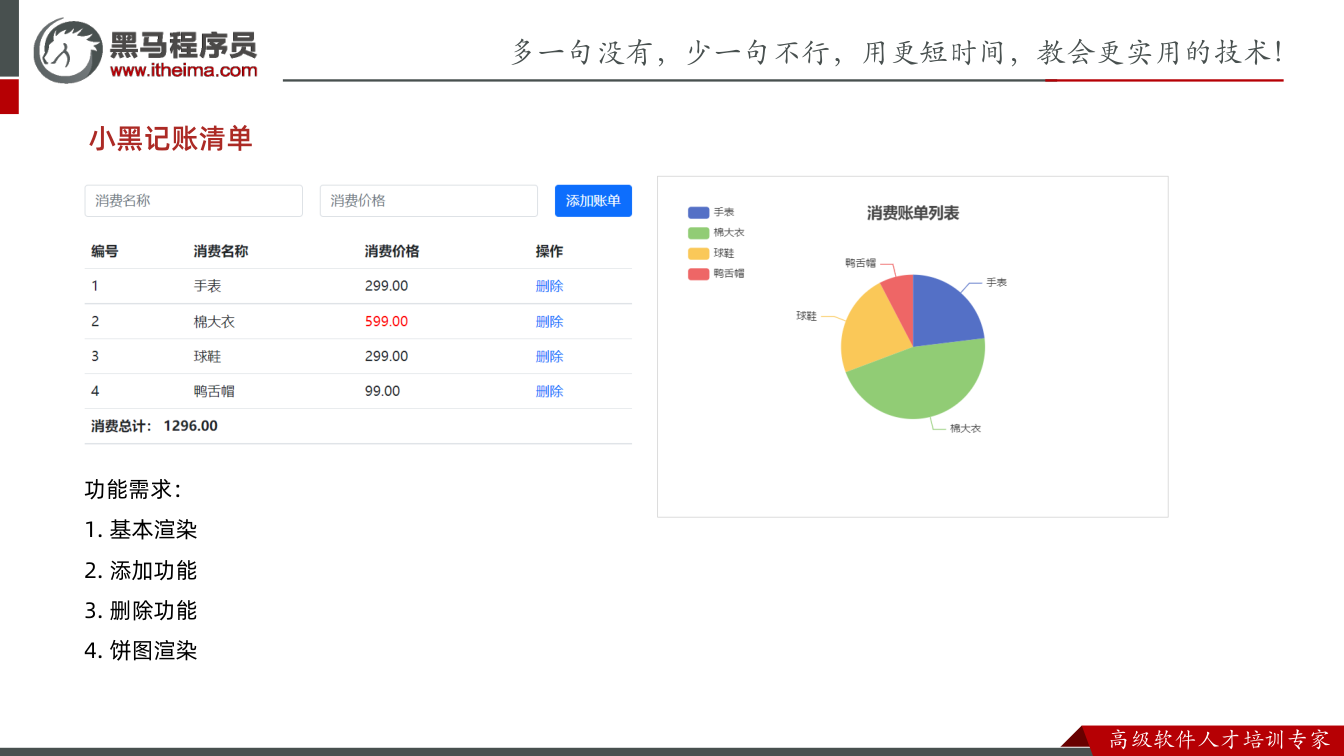Image resolution: width=1344 pixels, height=756 pixels.
Task: Click the 编号 column header
Action: (105, 251)
